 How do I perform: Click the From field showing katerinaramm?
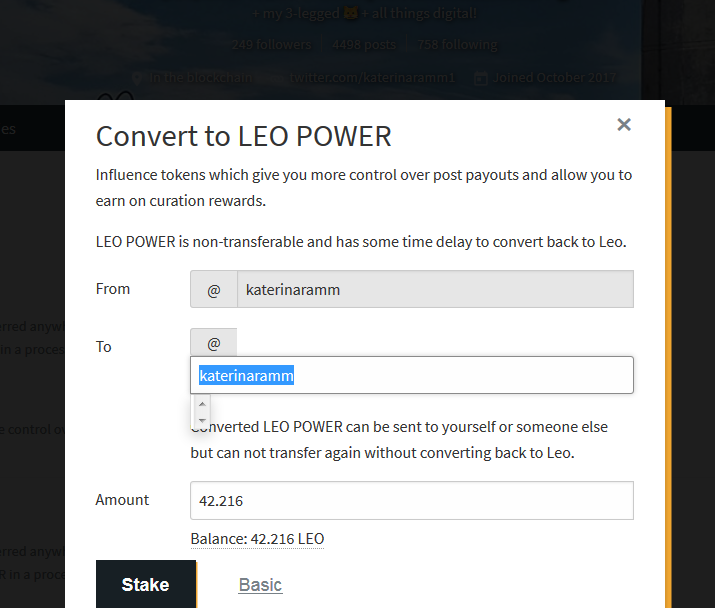tap(435, 289)
